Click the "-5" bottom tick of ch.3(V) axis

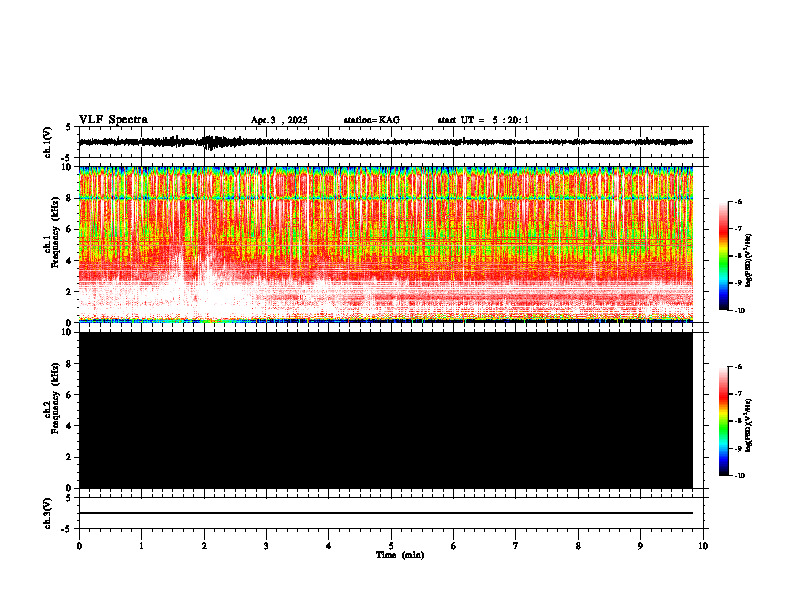point(67,529)
